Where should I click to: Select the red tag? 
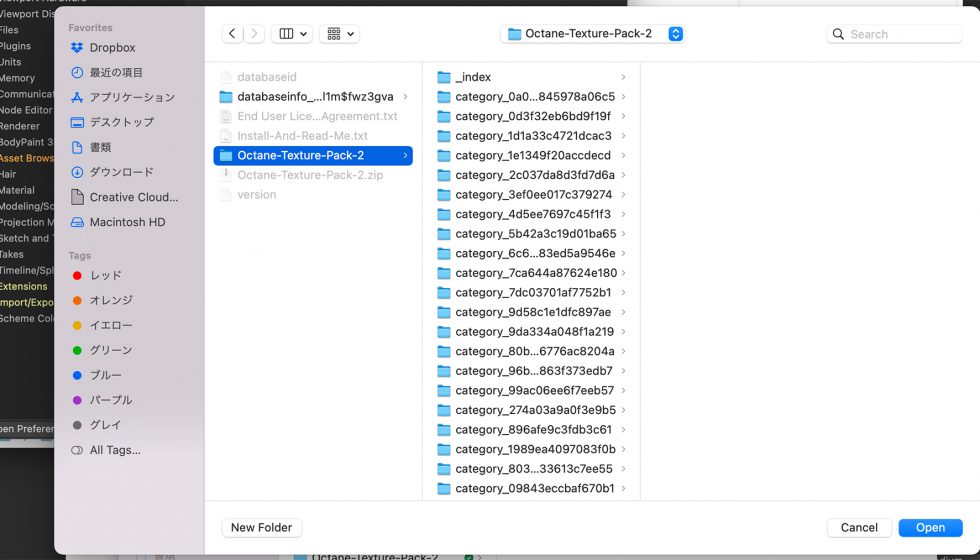(x=77, y=275)
